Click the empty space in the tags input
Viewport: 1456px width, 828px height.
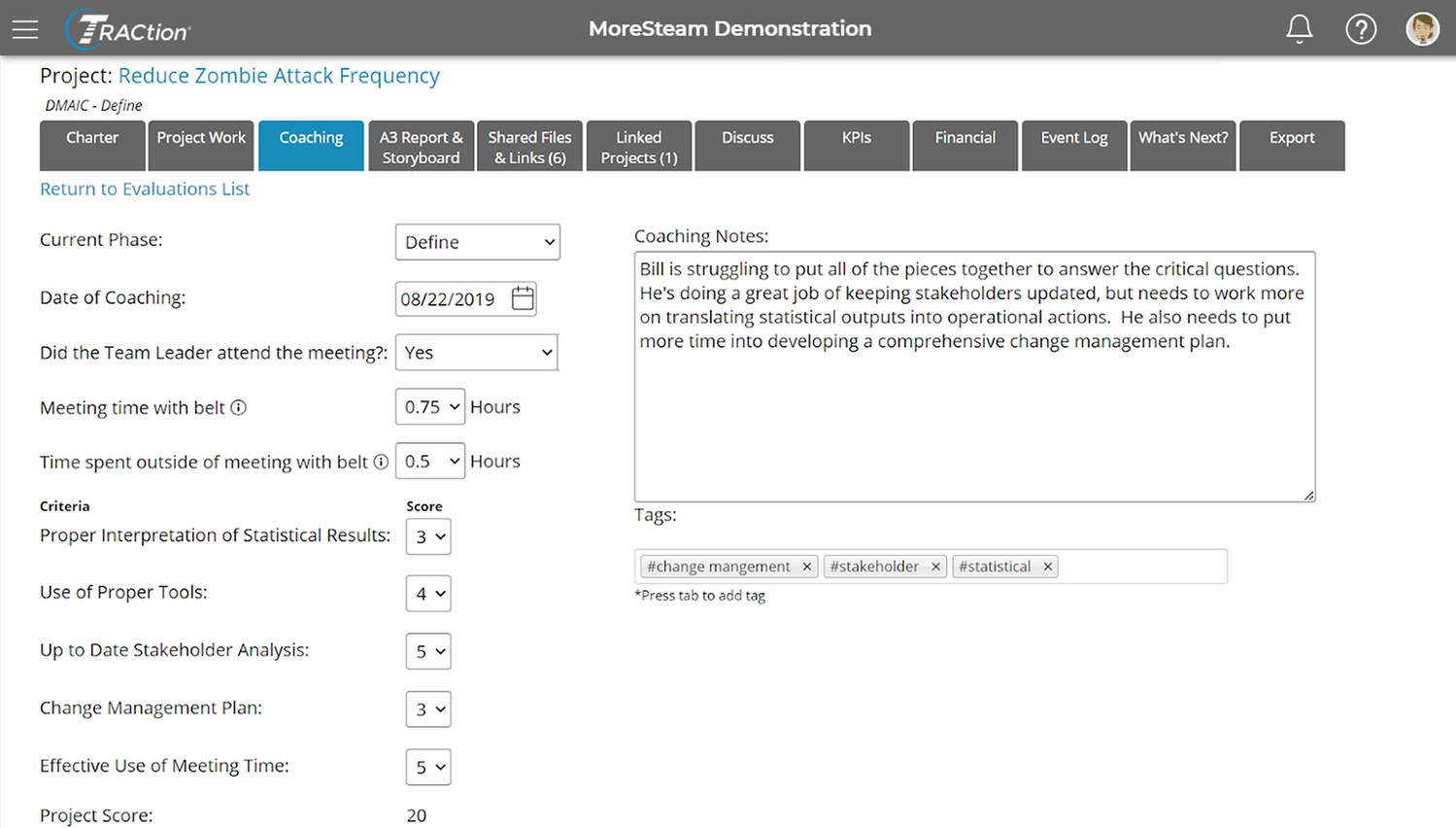(x=1141, y=567)
